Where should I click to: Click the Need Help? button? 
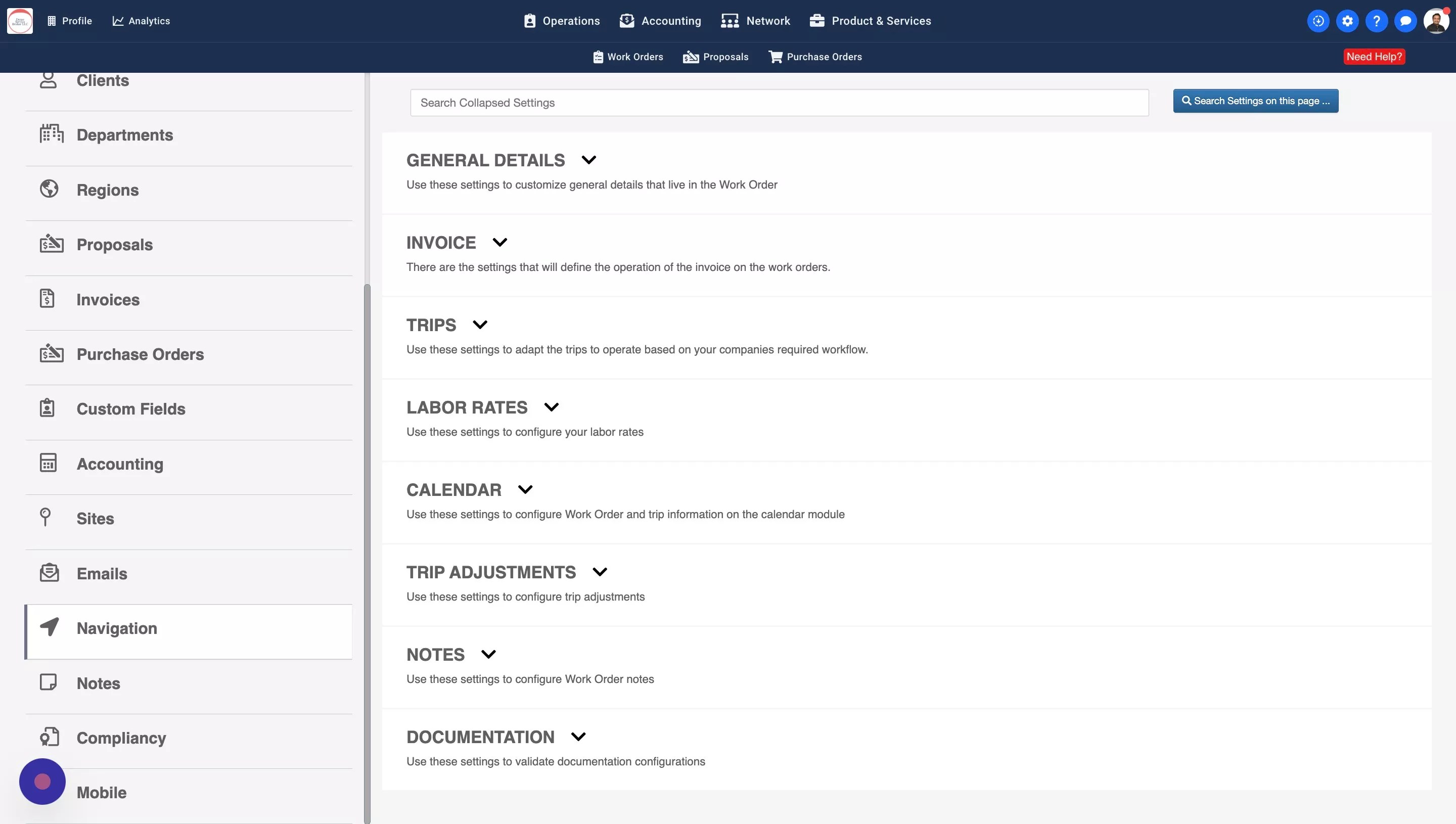[1375, 57]
